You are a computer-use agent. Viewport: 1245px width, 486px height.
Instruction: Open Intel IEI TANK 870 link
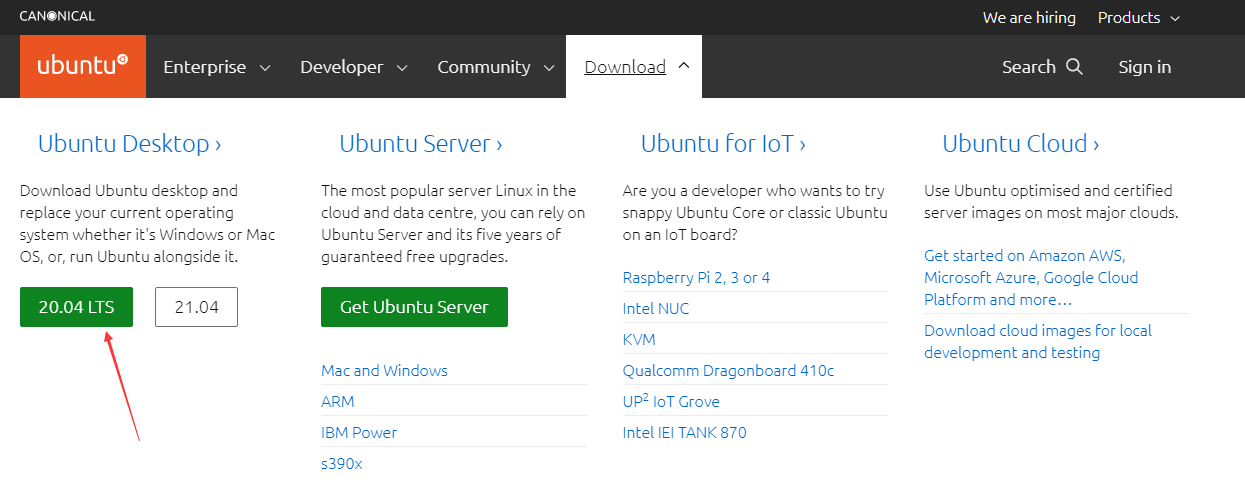point(684,433)
